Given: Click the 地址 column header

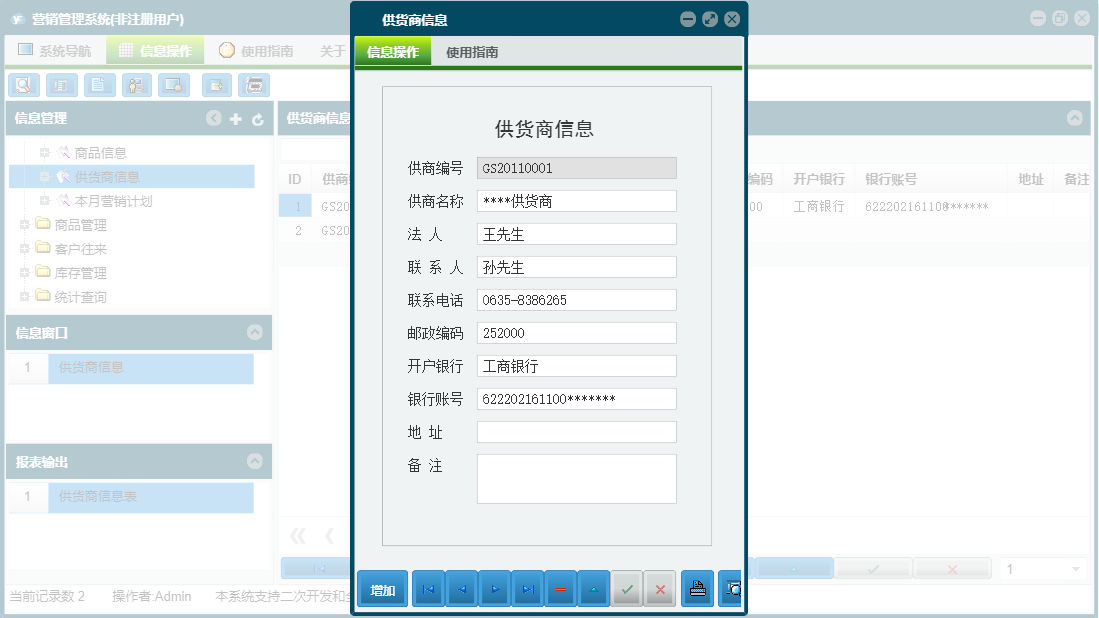Looking at the screenshot, I should pyautogui.click(x=1031, y=179).
